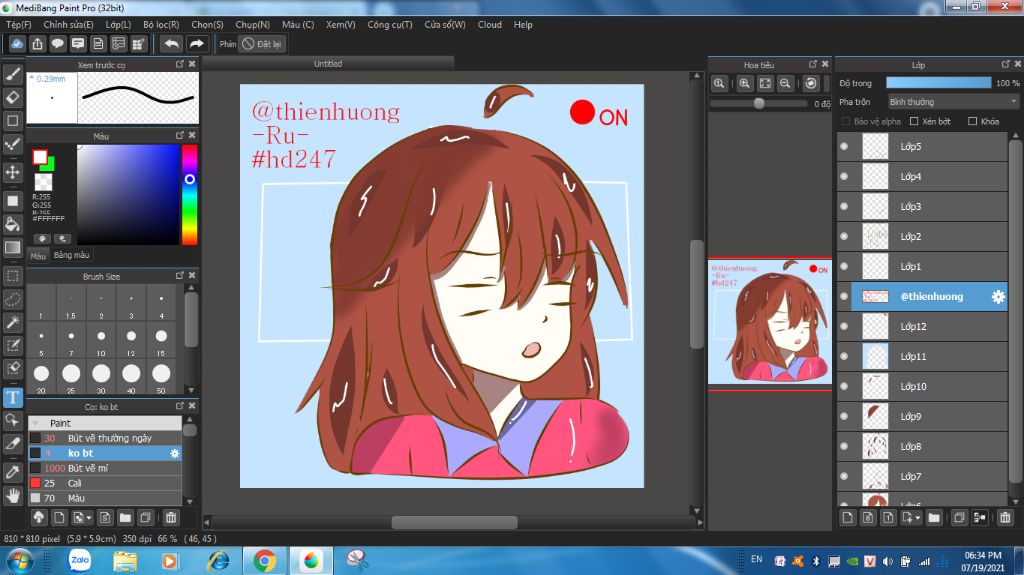Open the Tệp(F) menu
1024x575 pixels.
(18, 25)
